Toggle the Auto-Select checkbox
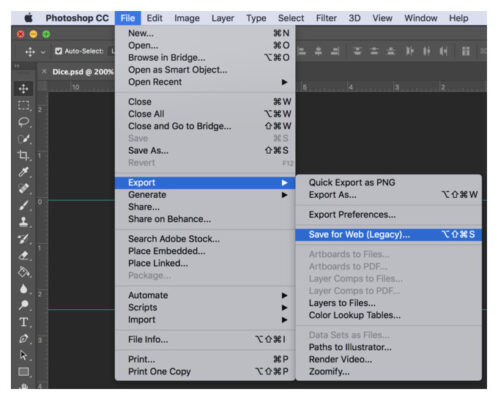 coord(59,51)
